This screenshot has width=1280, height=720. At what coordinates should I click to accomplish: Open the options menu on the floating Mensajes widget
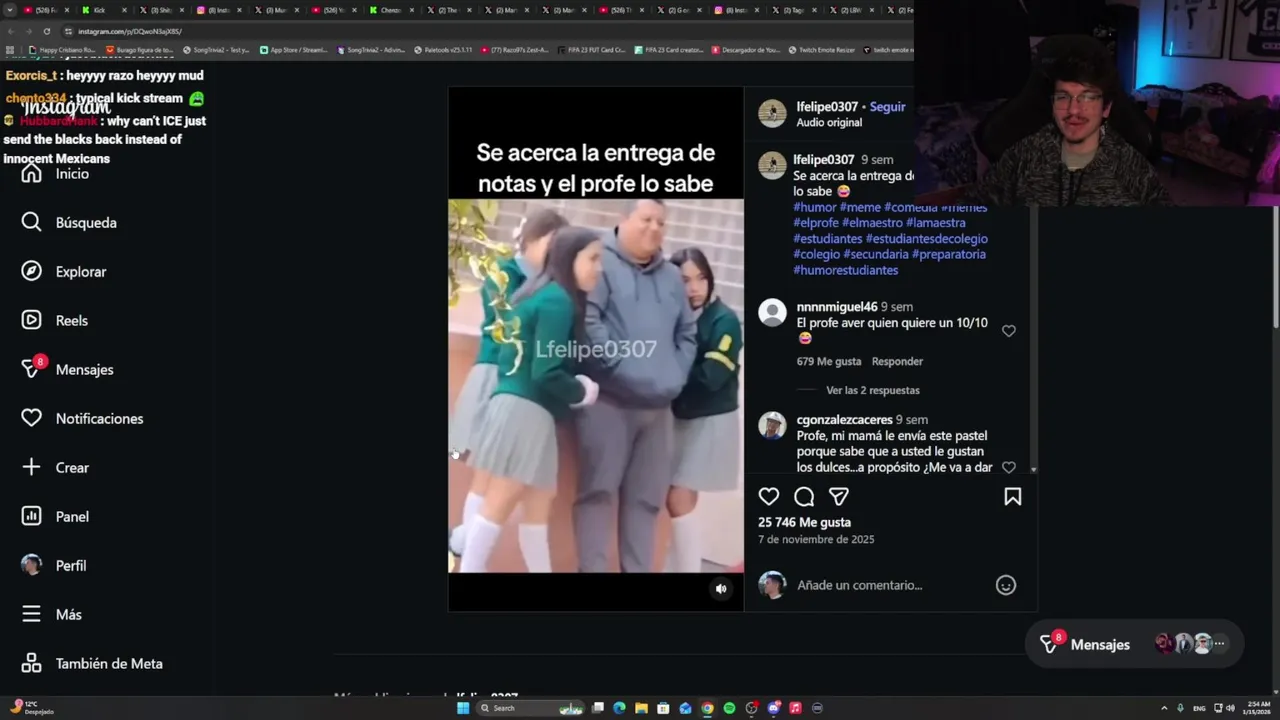1219,644
